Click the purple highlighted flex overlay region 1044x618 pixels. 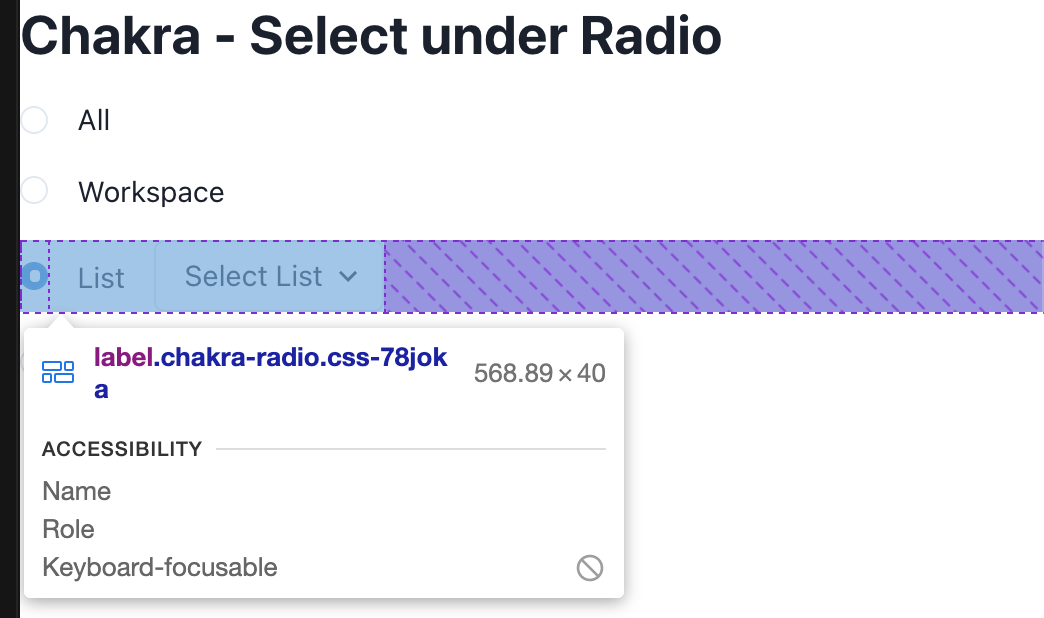[700, 276]
